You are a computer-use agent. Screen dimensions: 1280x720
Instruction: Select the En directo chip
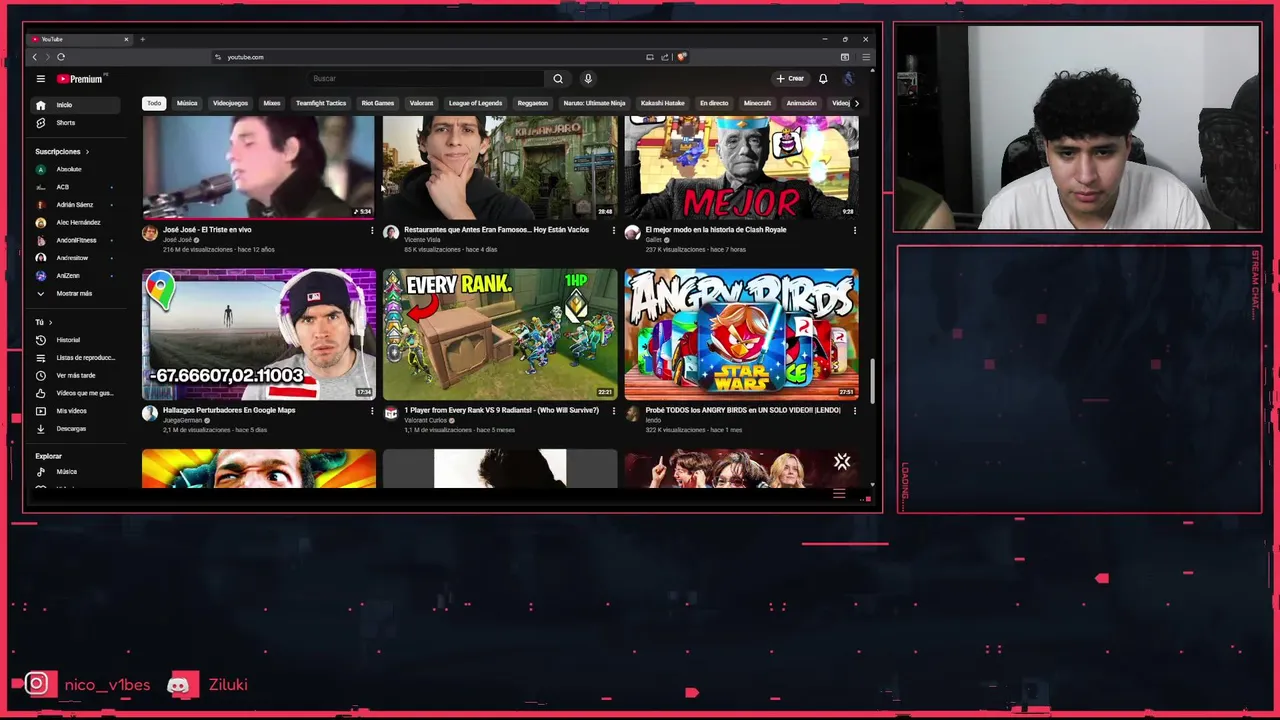714,103
